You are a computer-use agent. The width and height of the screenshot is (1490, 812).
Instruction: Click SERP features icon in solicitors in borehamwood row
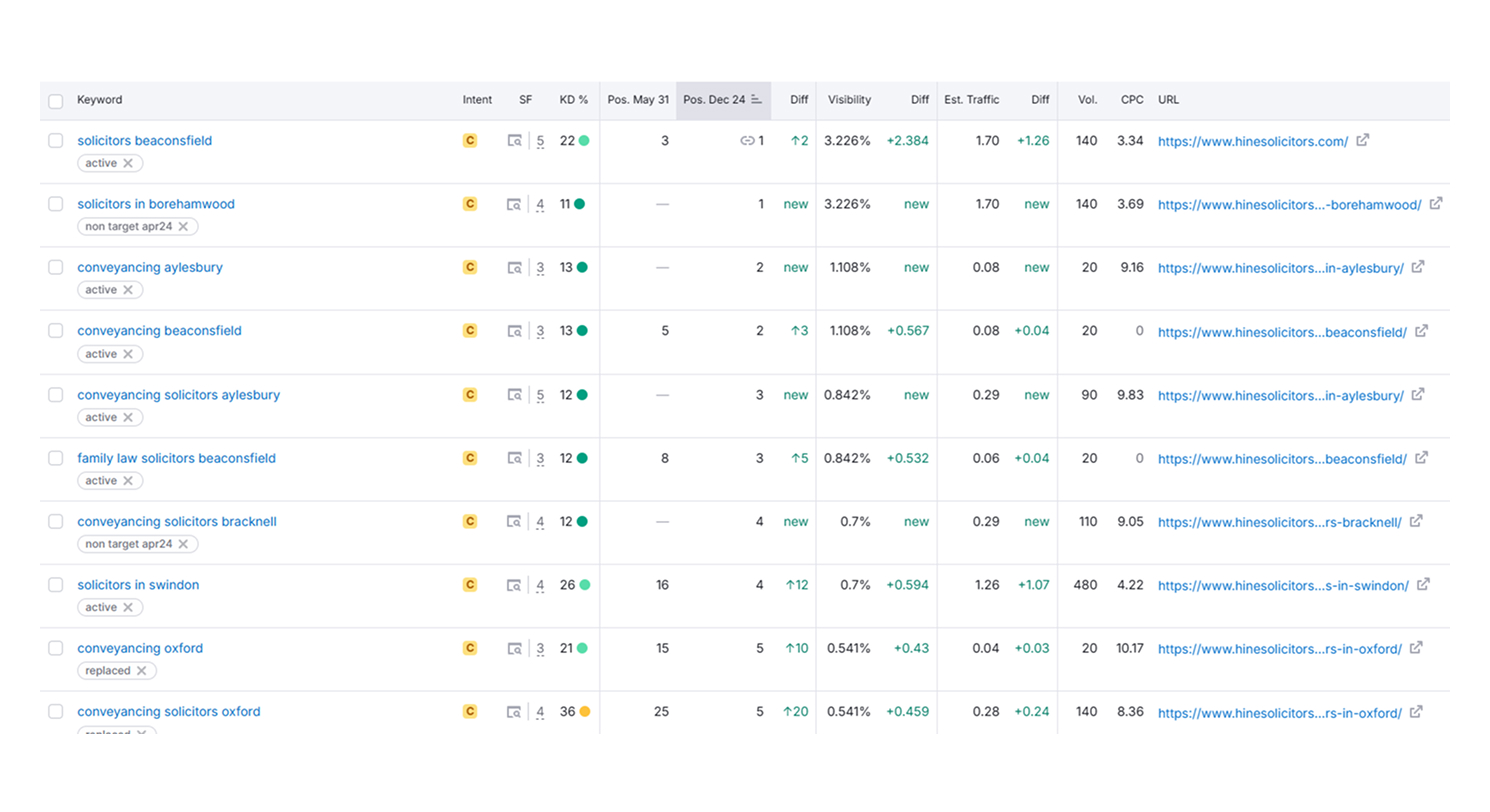tap(514, 204)
